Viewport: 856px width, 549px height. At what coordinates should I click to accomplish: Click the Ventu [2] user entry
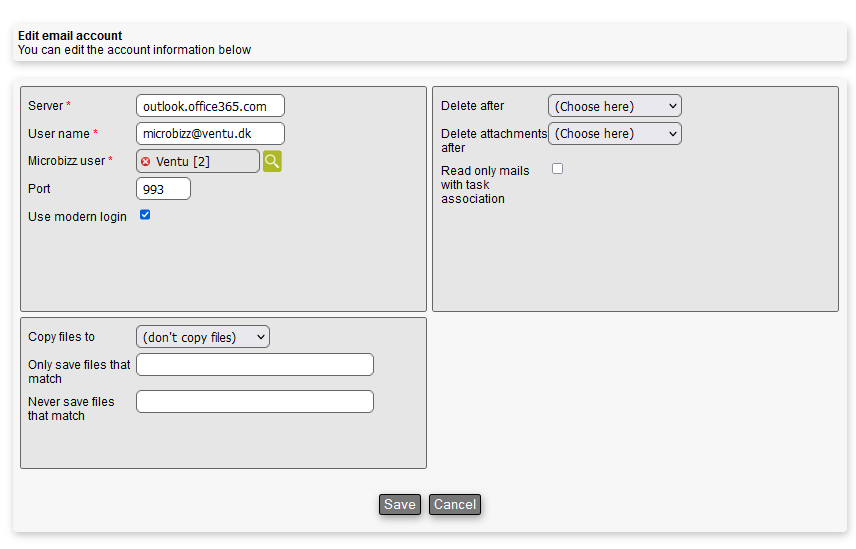coord(183,162)
